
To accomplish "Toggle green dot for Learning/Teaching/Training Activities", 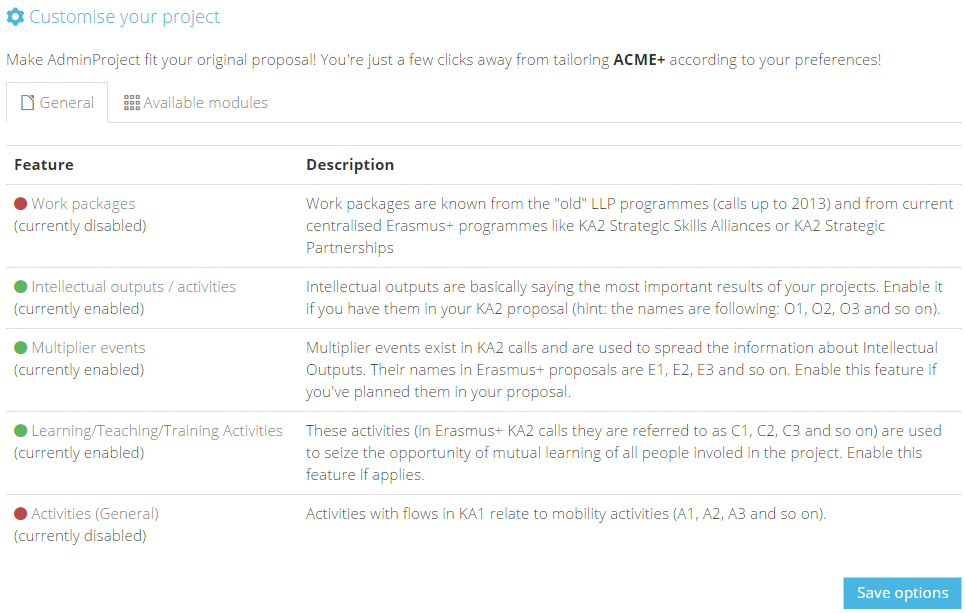I will click(20, 431).
